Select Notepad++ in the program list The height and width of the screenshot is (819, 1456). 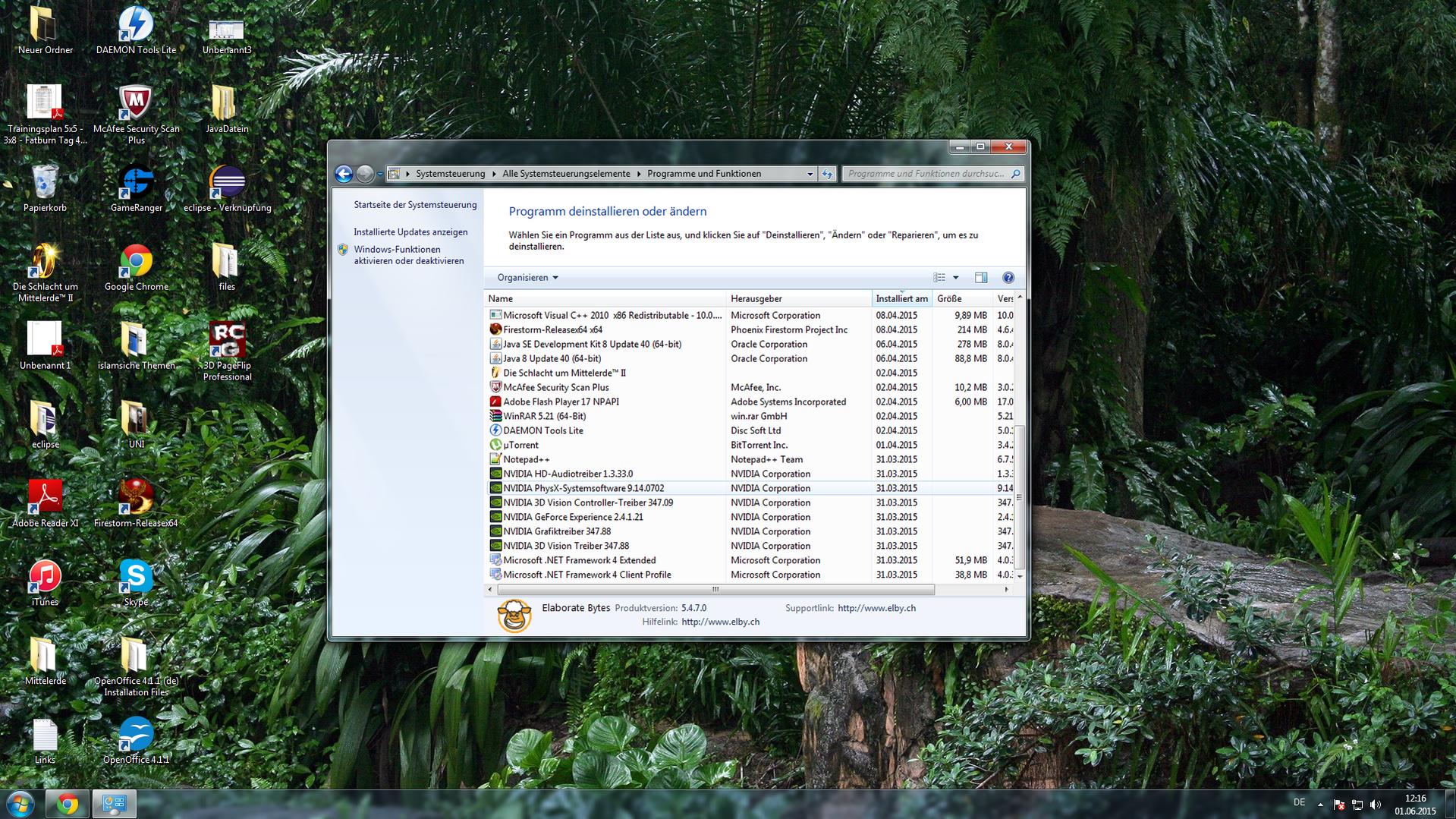(x=750, y=459)
